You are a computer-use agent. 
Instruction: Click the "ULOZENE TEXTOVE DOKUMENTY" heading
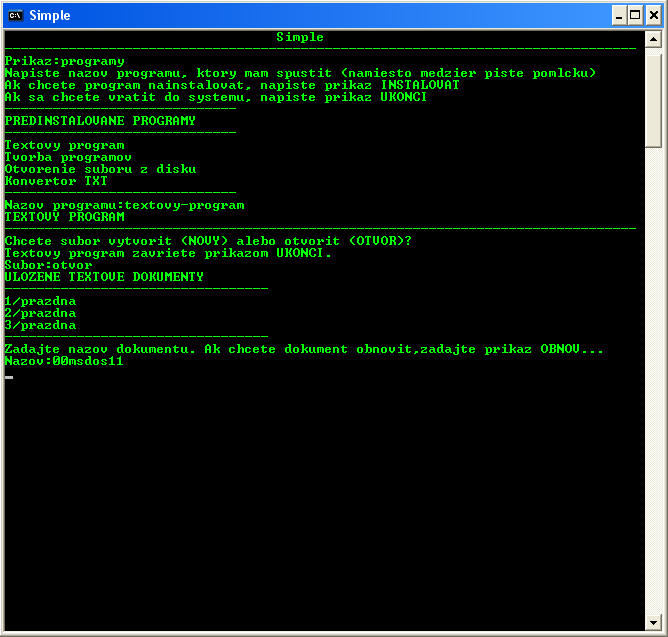(104, 277)
